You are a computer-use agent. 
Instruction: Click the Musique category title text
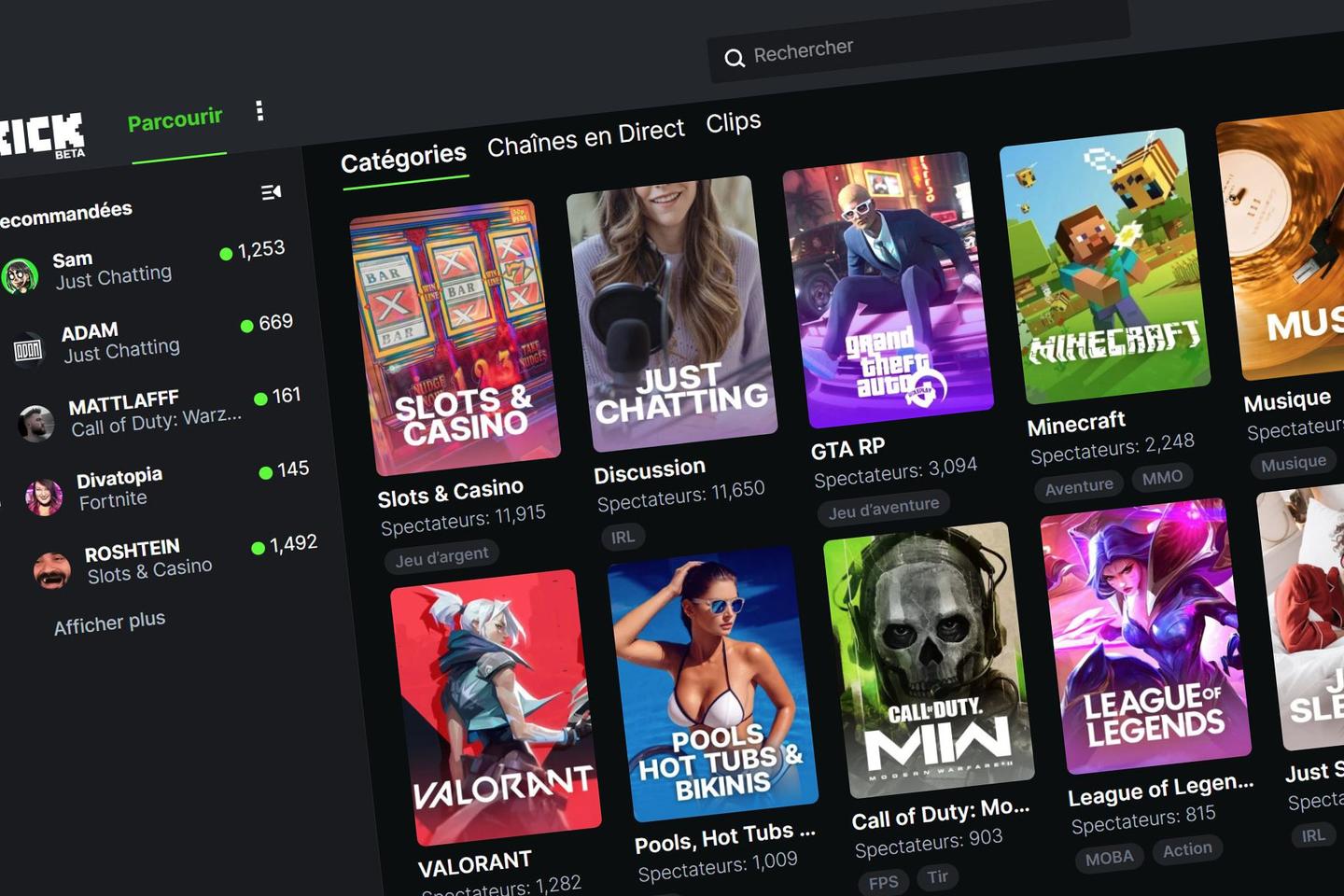(1287, 401)
